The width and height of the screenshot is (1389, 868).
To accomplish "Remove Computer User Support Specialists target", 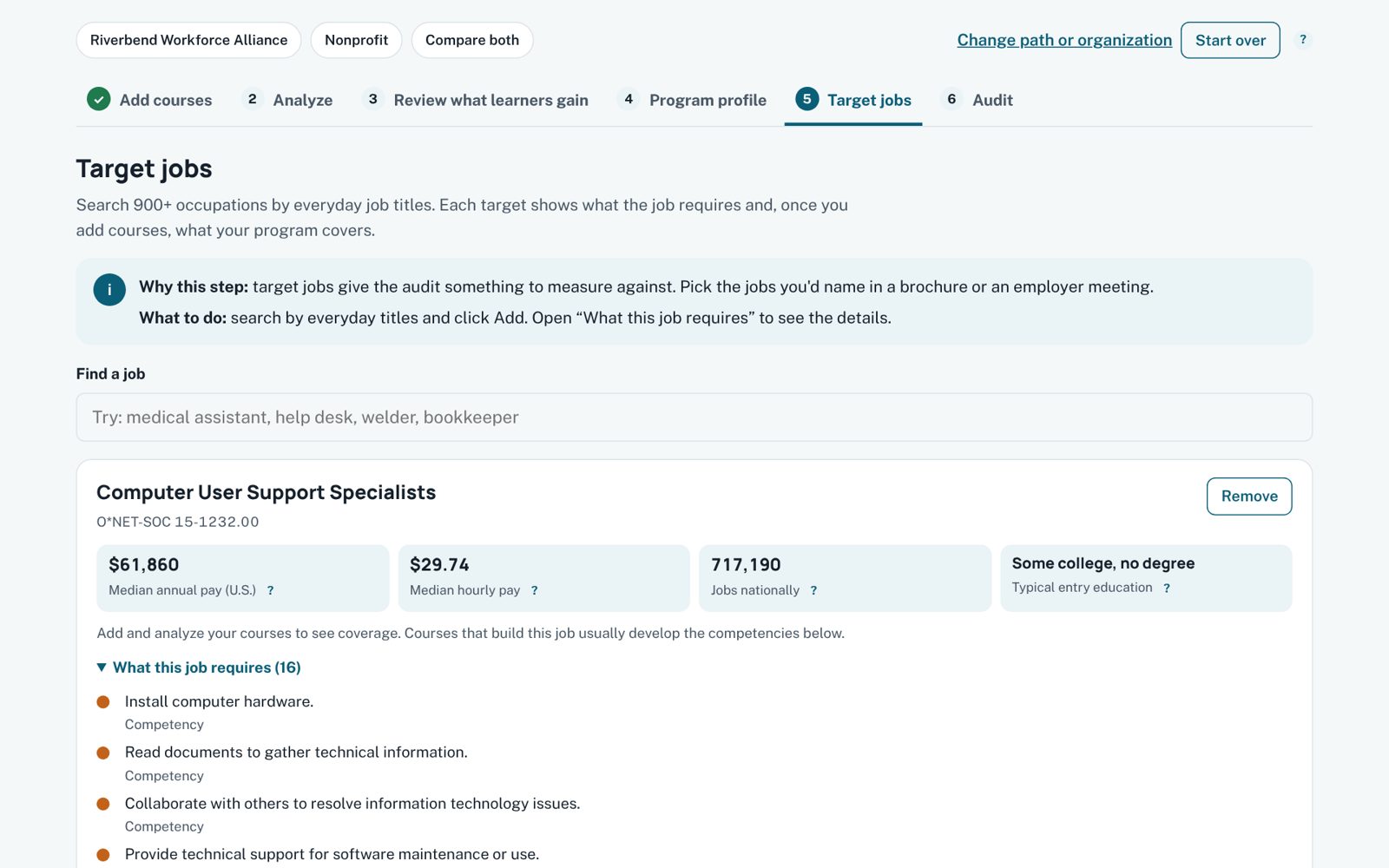I will 1249,496.
